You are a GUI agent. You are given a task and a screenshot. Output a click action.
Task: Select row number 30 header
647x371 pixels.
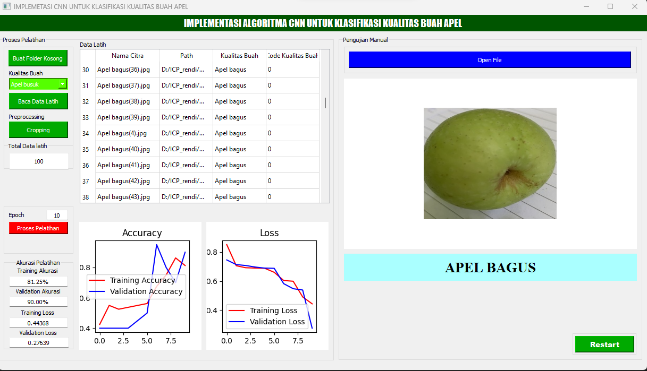coord(86,70)
